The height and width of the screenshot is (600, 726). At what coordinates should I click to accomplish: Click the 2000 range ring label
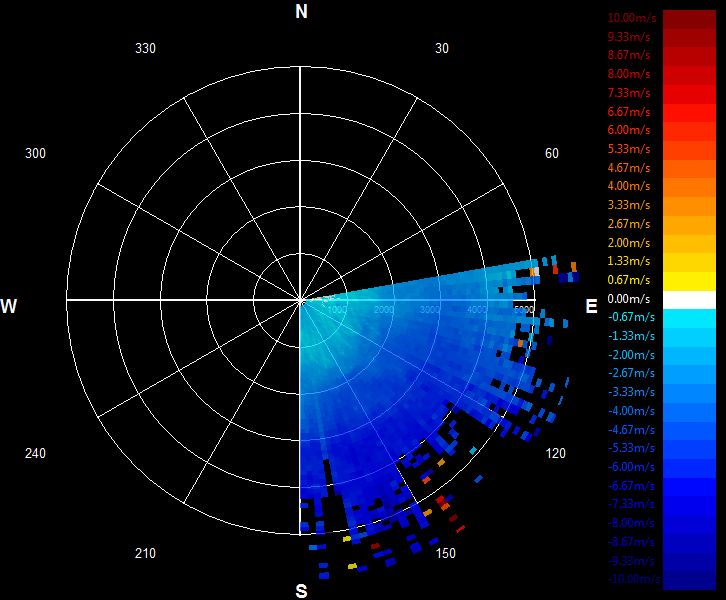(383, 310)
